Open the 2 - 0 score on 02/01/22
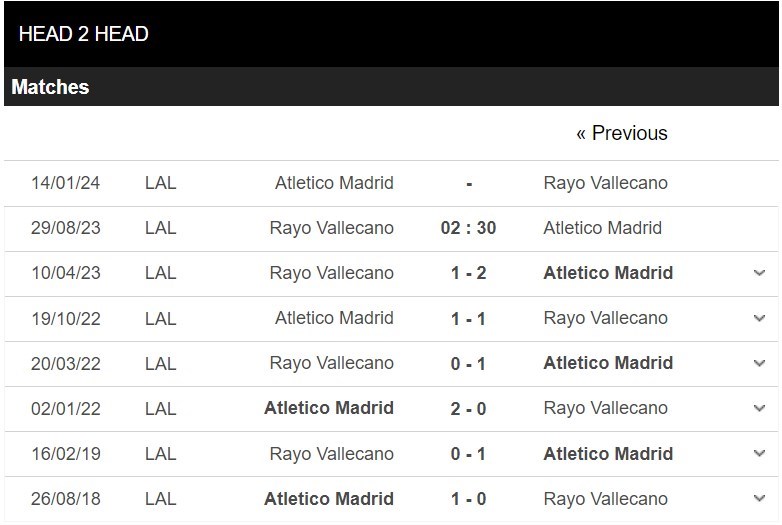 468,408
